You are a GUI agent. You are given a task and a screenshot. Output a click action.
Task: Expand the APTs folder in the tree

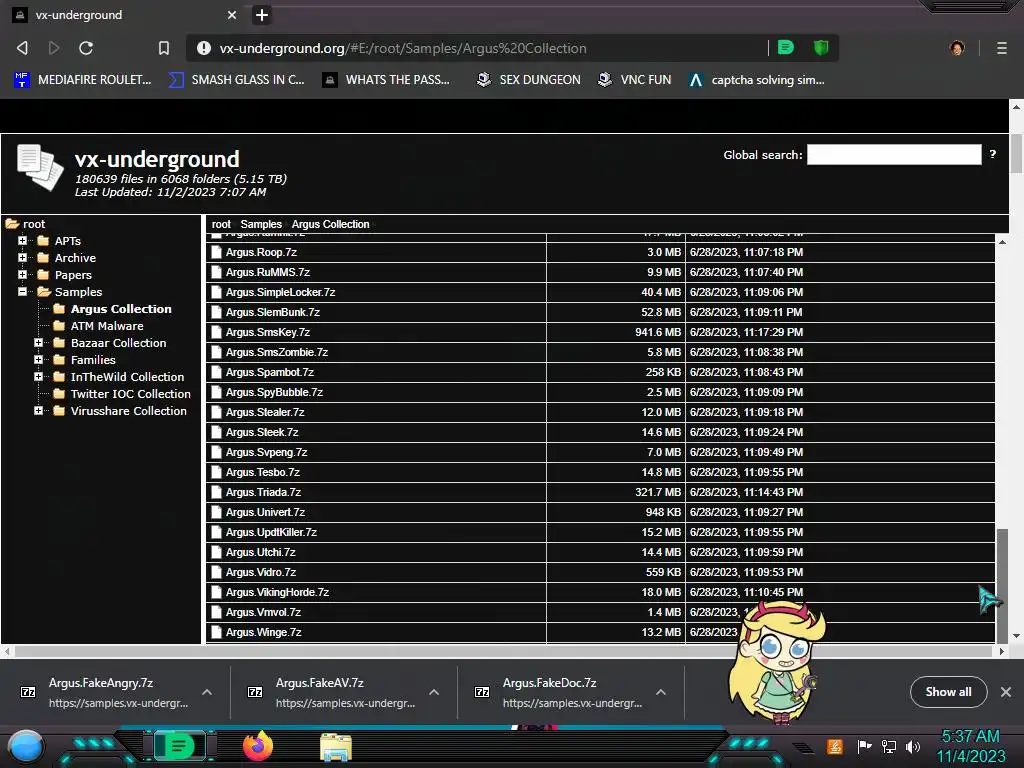(22, 240)
